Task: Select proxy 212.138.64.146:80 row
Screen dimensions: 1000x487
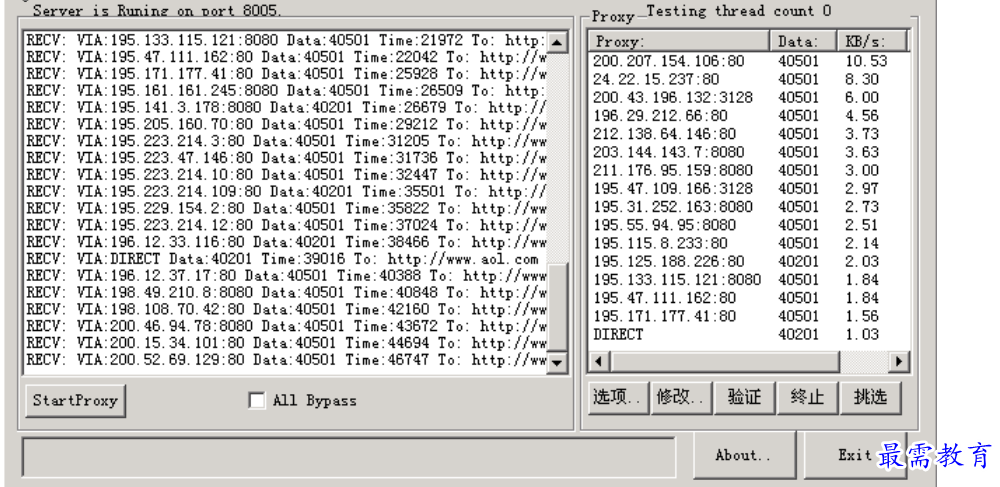Action: coord(749,134)
